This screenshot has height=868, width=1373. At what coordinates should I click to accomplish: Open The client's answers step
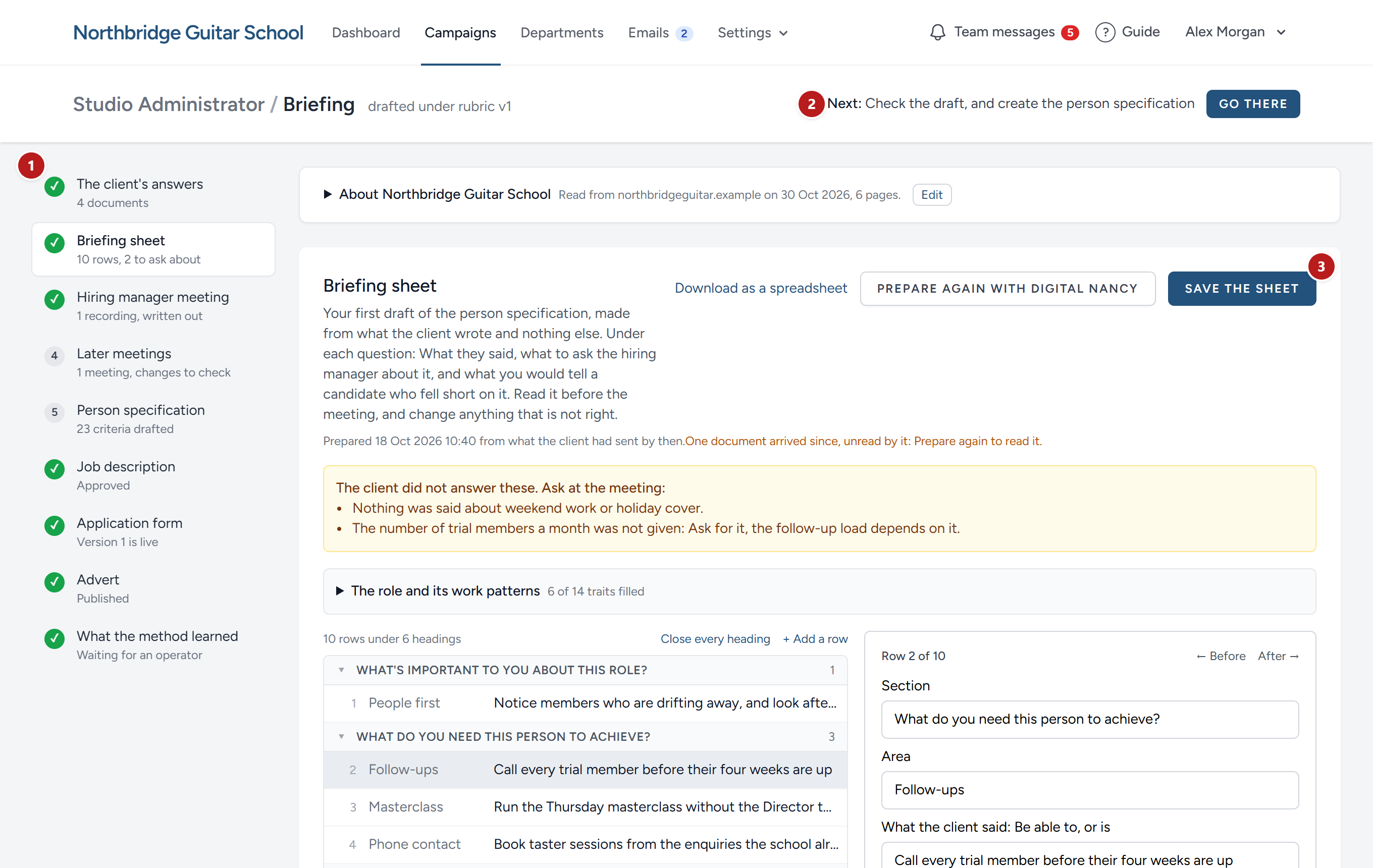click(153, 193)
